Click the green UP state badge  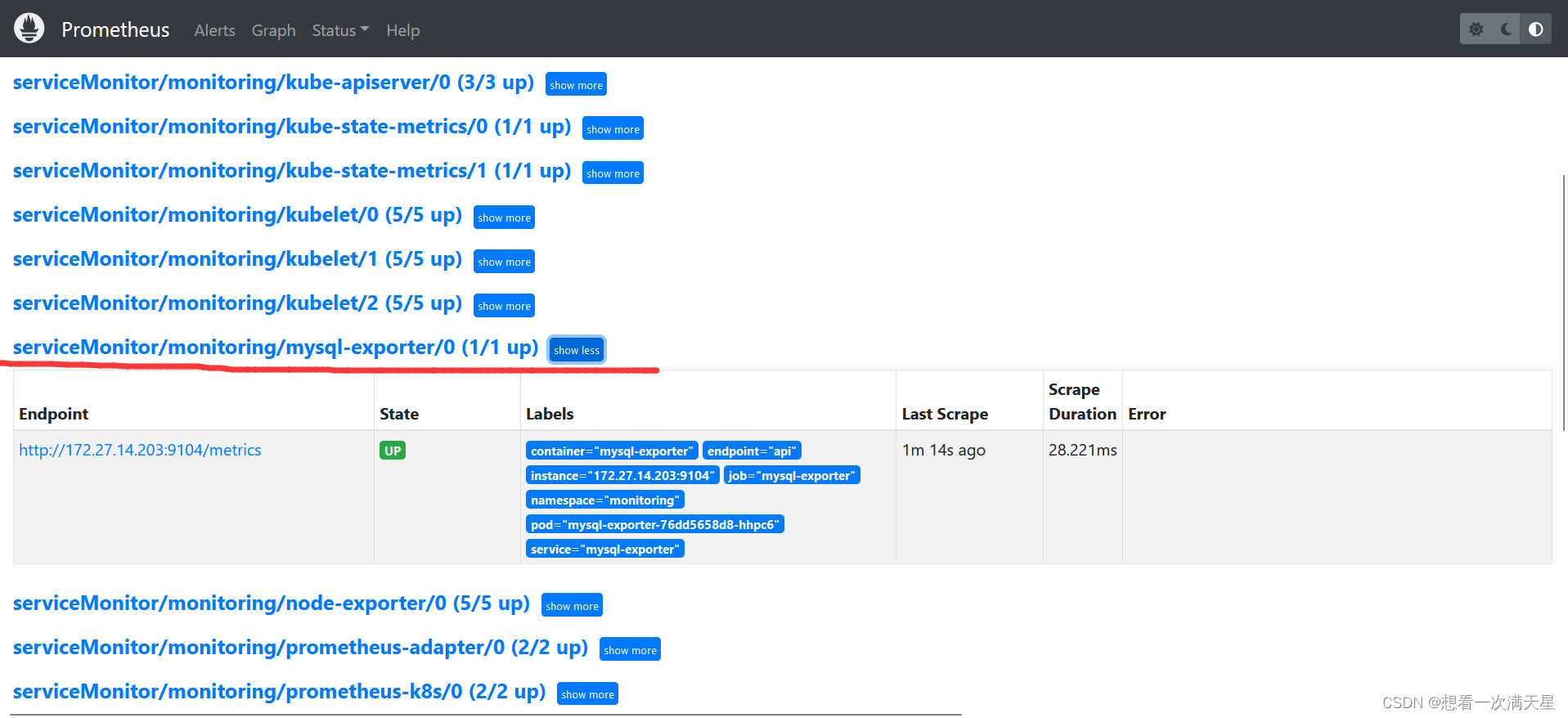[393, 451]
